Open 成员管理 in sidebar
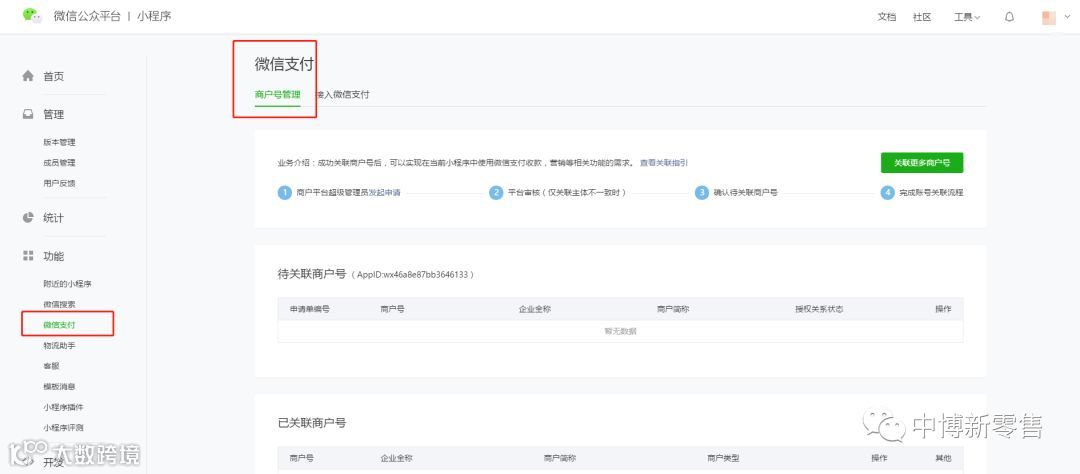The height and width of the screenshot is (474, 1080). pos(59,163)
